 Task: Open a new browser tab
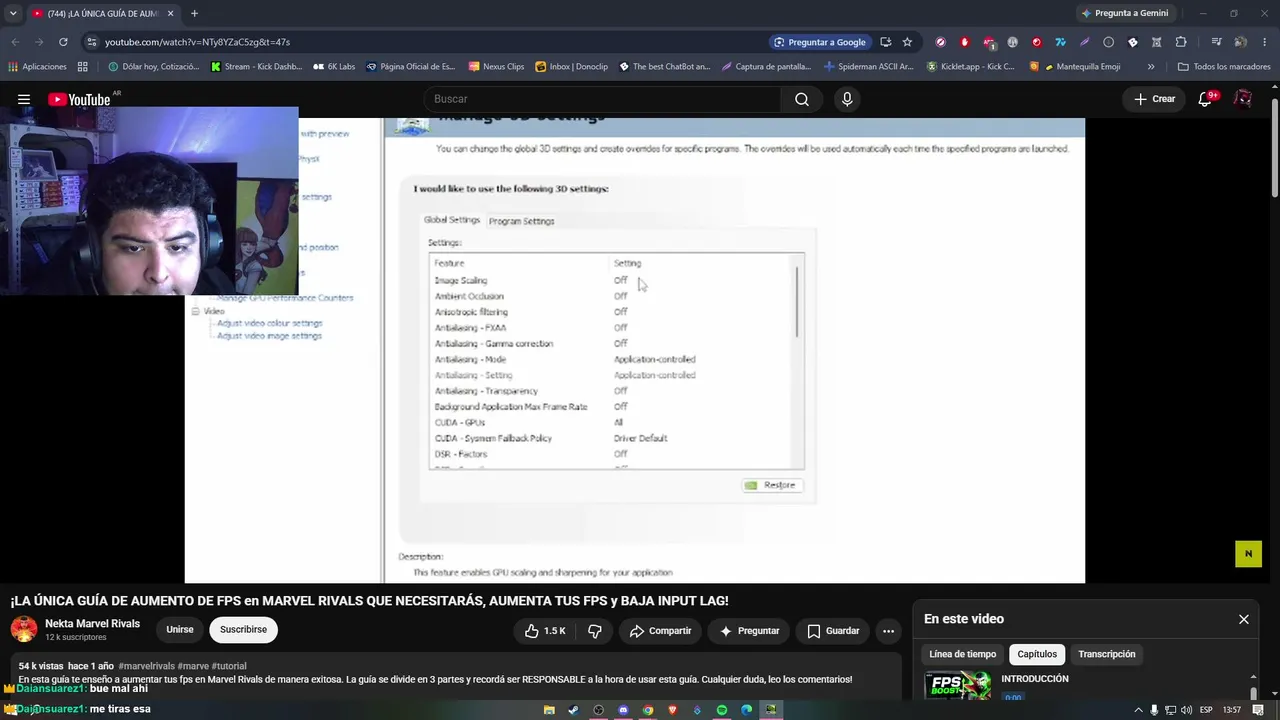click(194, 13)
